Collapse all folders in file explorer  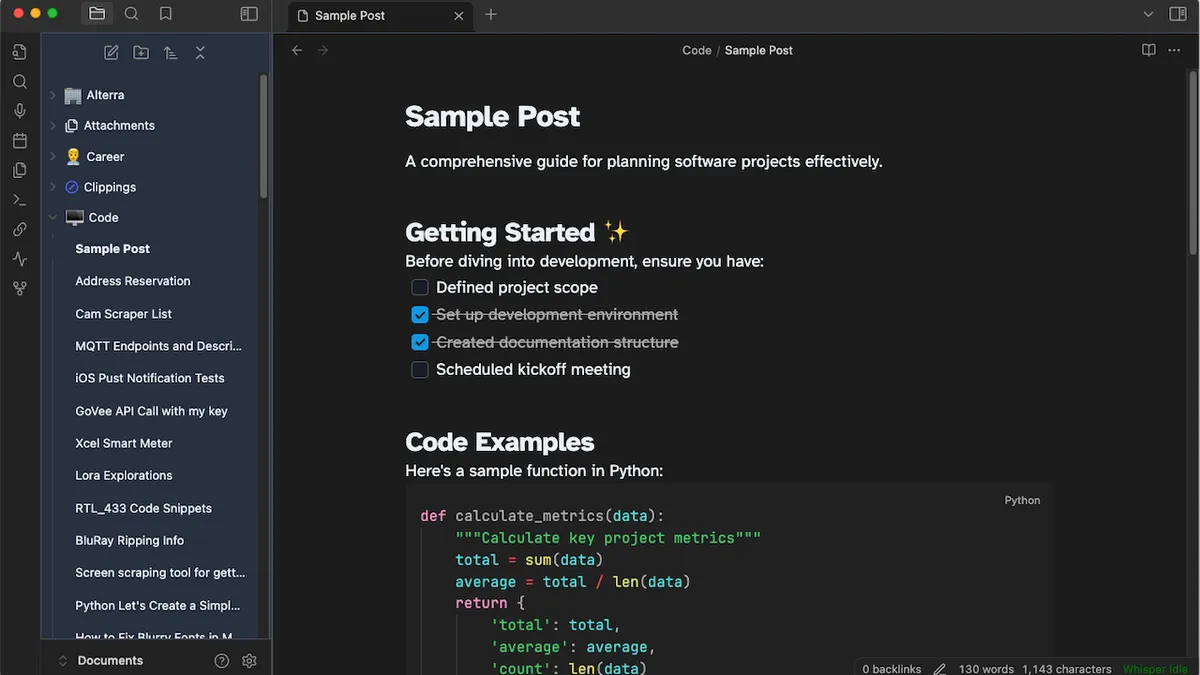click(200, 52)
